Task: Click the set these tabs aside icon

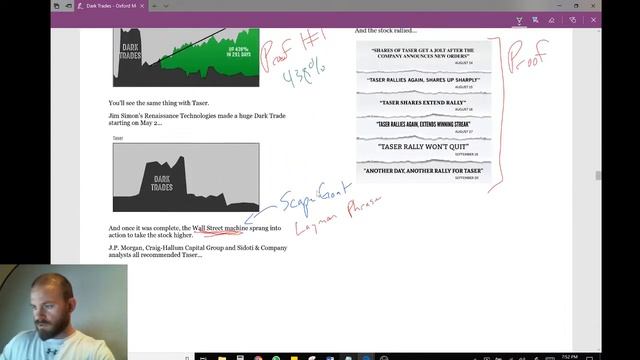Action: pos(69,6)
